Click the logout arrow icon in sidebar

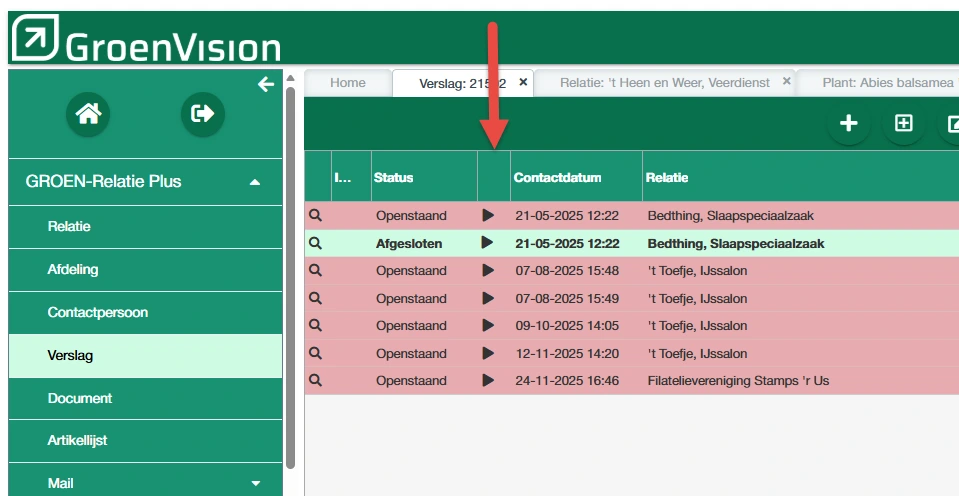point(202,114)
